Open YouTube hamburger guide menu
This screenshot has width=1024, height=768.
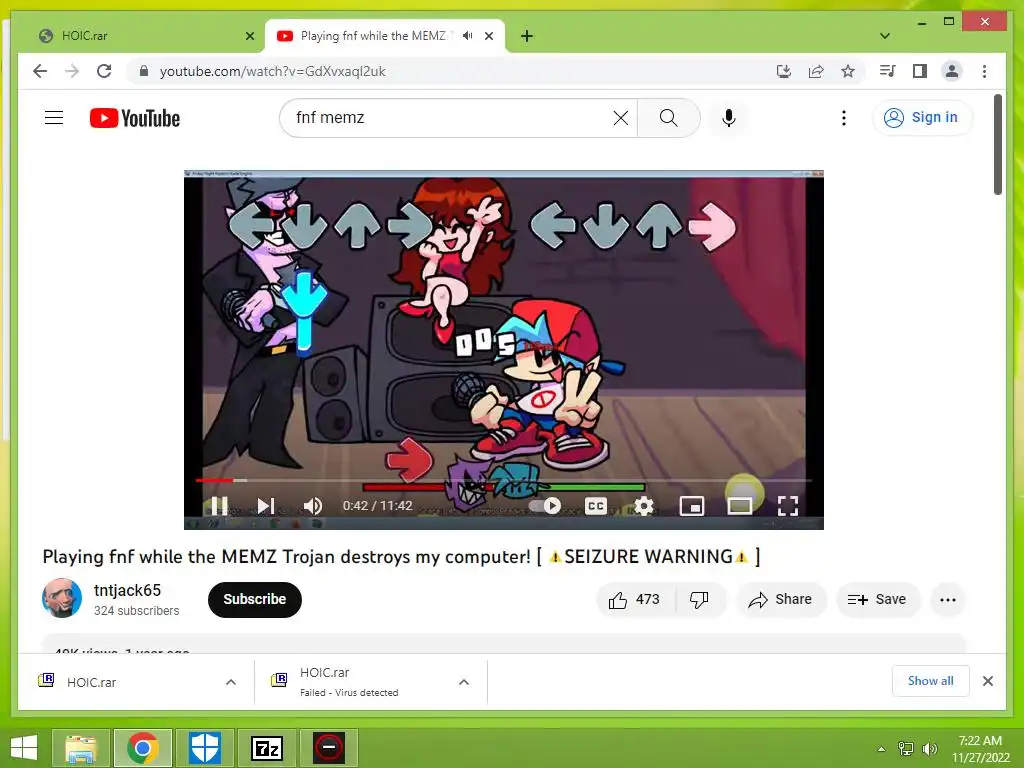tap(54, 118)
